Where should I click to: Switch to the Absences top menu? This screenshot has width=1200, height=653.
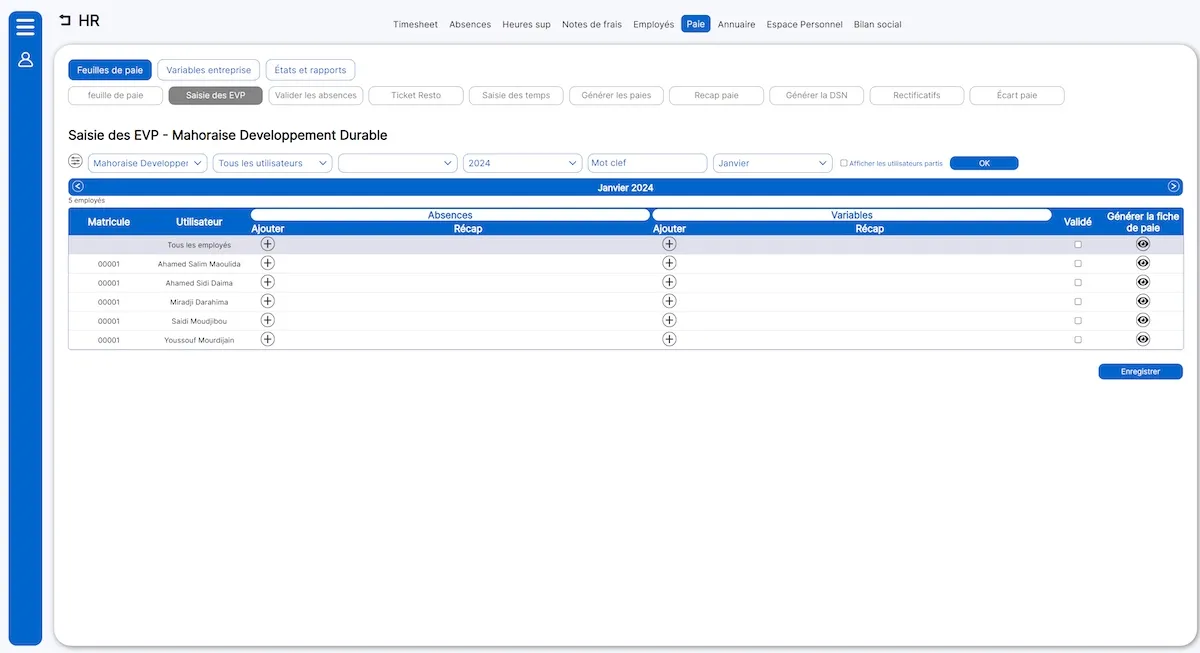click(470, 24)
